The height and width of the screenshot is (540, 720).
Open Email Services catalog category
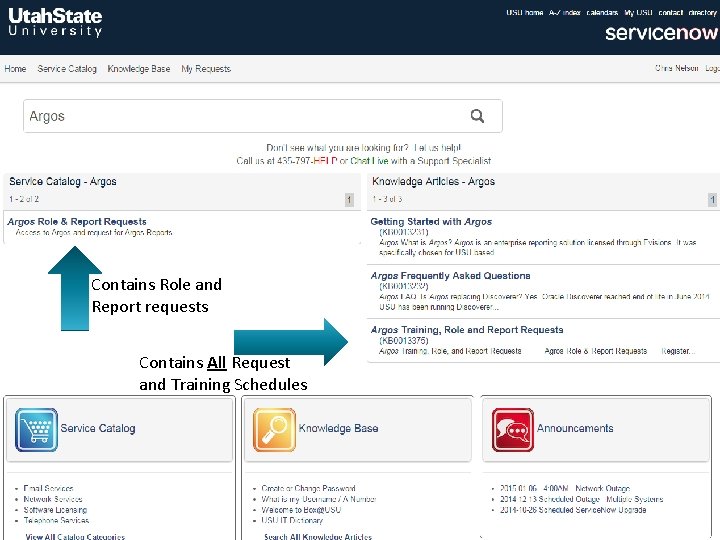48,488
